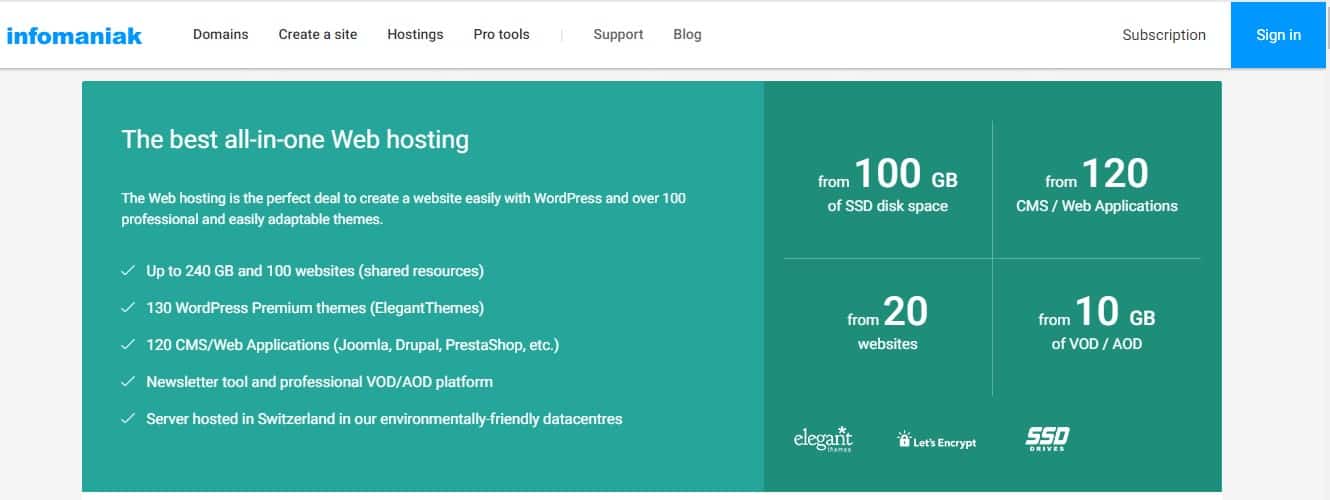1330x500 pixels.
Task: Click the SSD Drives logo
Action: point(1047,438)
